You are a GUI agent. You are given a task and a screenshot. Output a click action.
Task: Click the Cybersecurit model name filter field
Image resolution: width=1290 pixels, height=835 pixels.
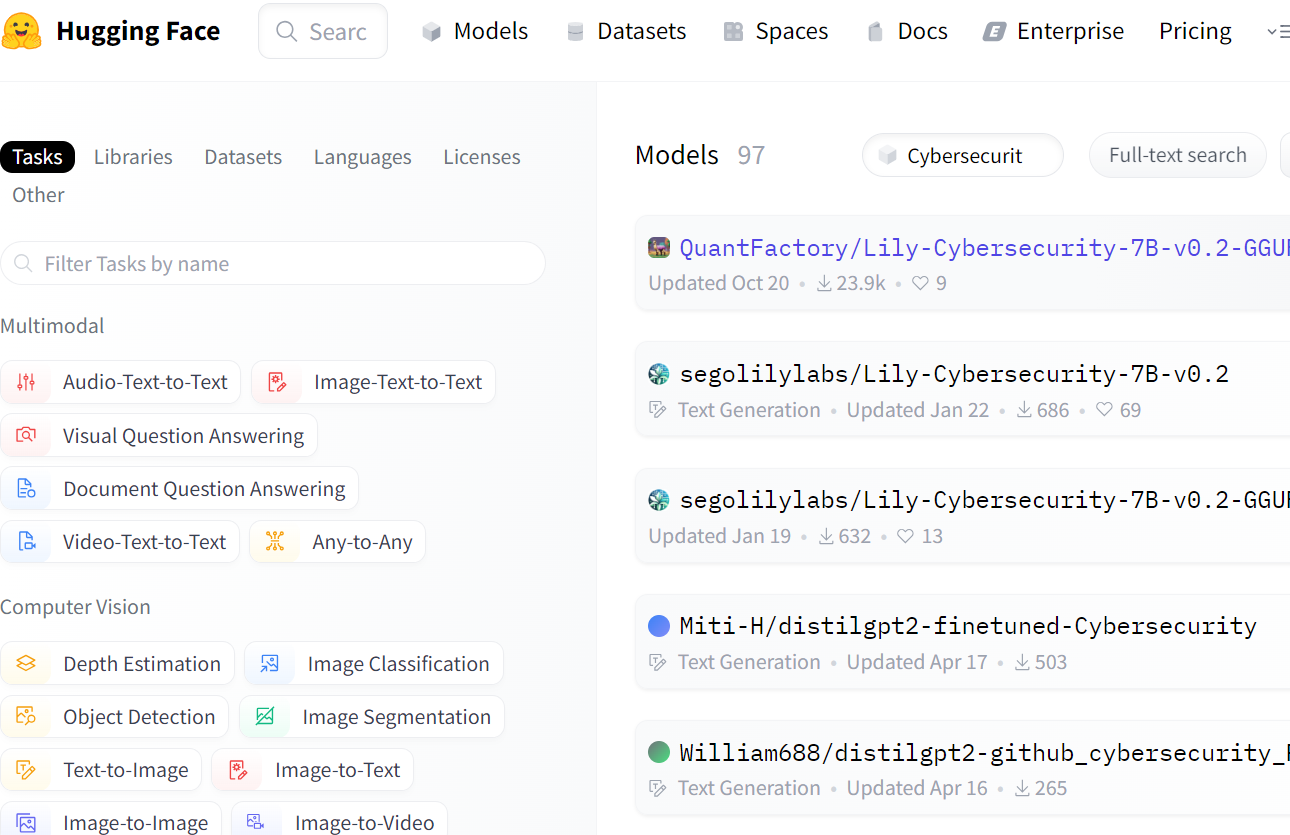[x=963, y=155]
